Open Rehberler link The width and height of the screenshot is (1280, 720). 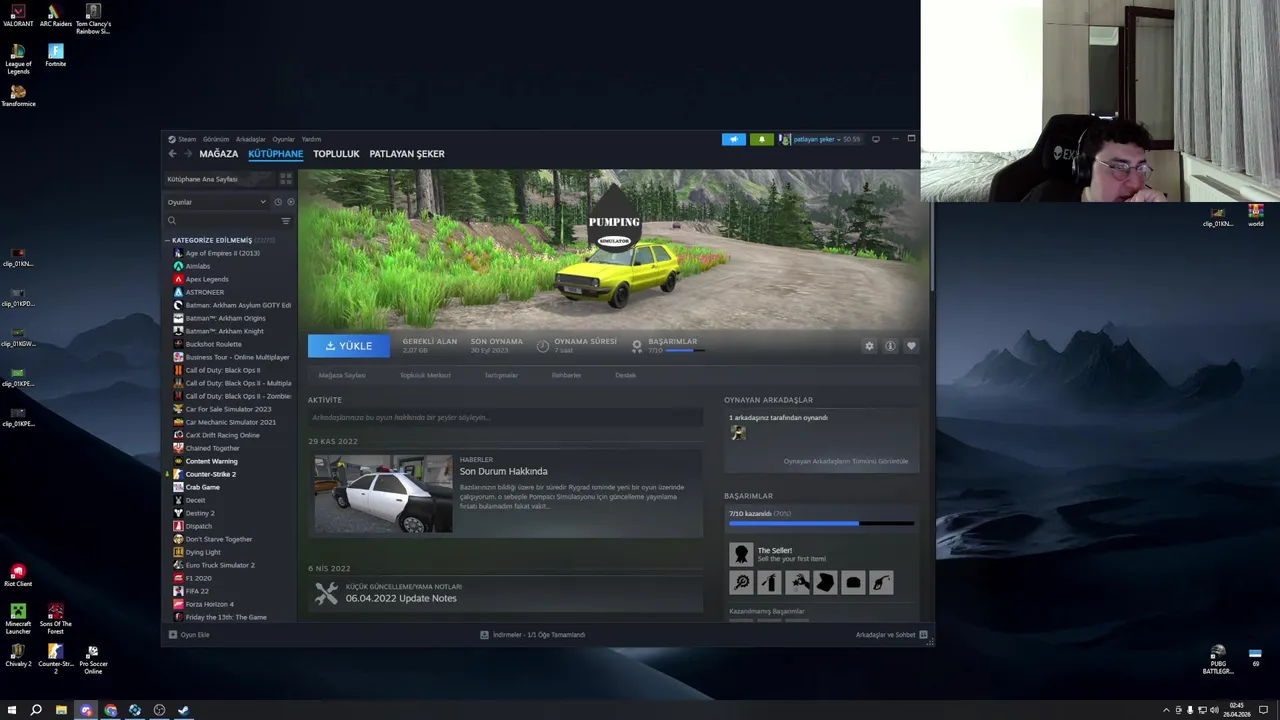[x=566, y=375]
